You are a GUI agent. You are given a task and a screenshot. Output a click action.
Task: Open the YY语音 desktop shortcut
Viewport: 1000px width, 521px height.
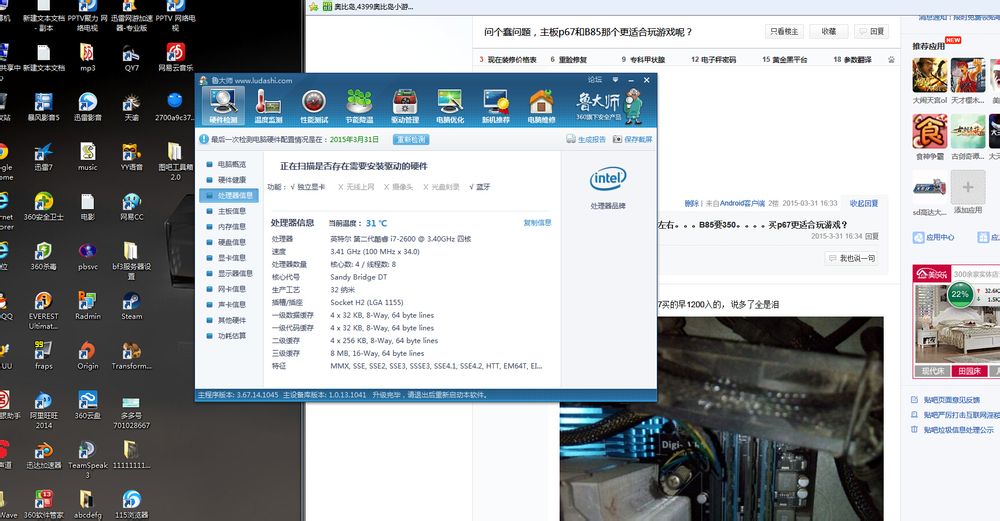coord(131,156)
